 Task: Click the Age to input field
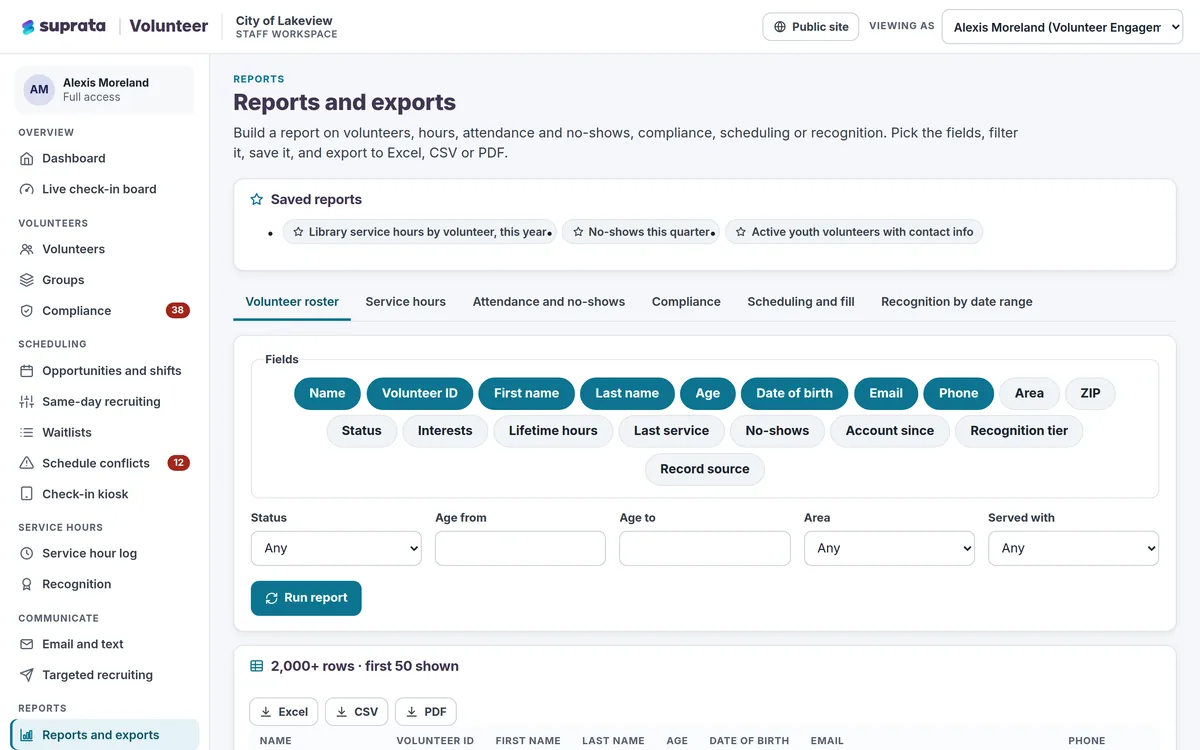(705, 548)
